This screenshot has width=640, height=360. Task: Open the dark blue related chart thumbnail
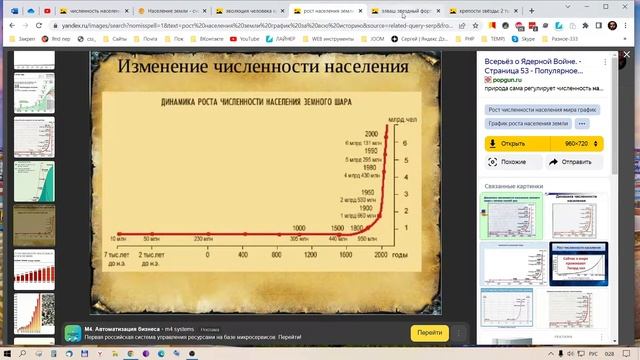click(578, 264)
